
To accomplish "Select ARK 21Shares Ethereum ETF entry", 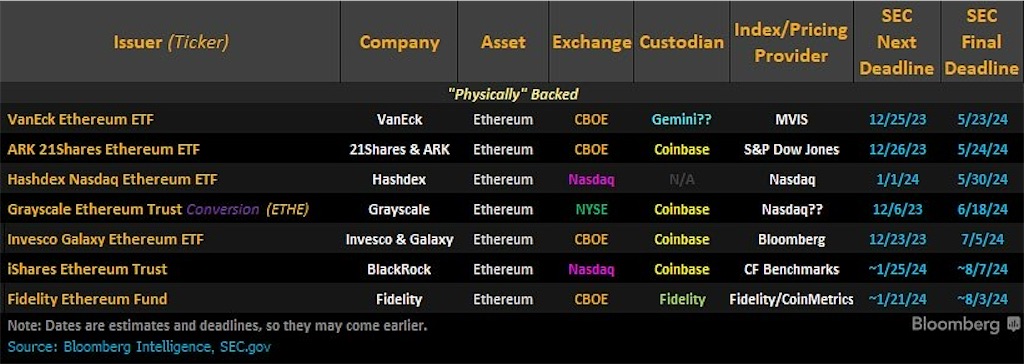I will point(104,150).
